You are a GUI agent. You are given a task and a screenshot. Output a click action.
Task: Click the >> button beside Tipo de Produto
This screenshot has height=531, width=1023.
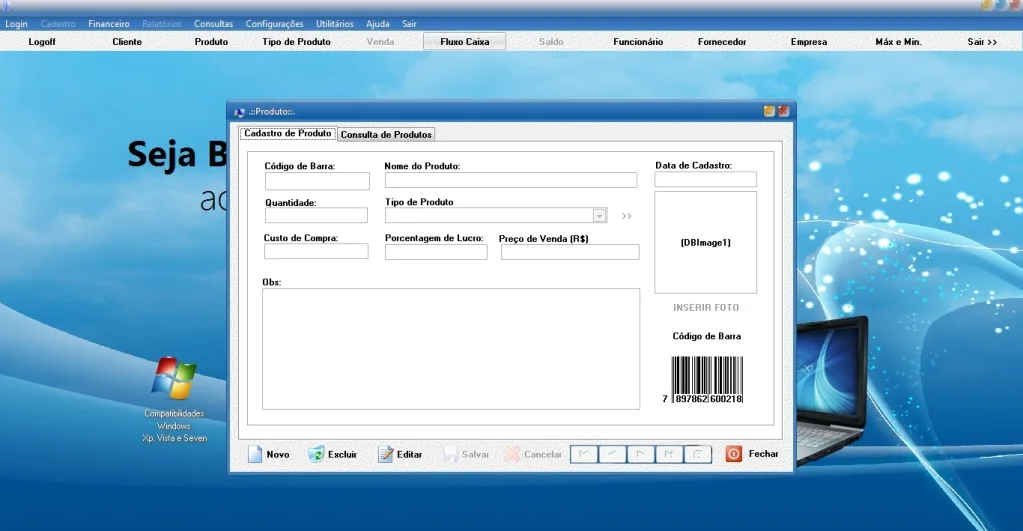626,216
